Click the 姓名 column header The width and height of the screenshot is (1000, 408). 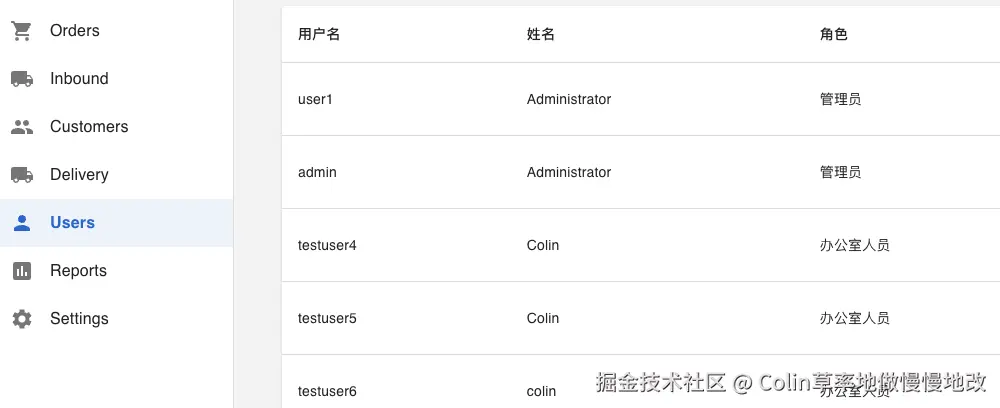pos(541,34)
